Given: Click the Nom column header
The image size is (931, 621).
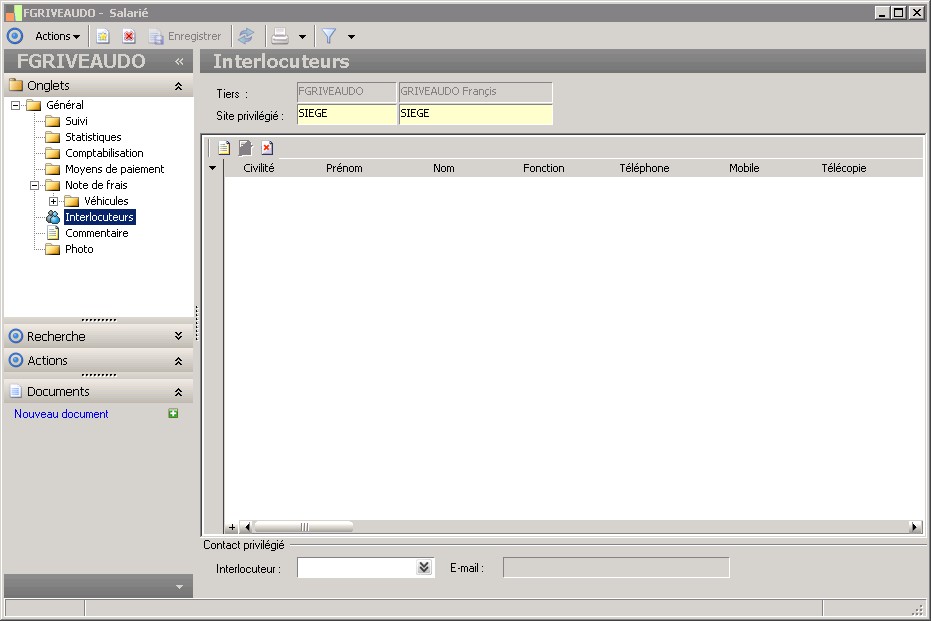Looking at the screenshot, I should point(444,168).
